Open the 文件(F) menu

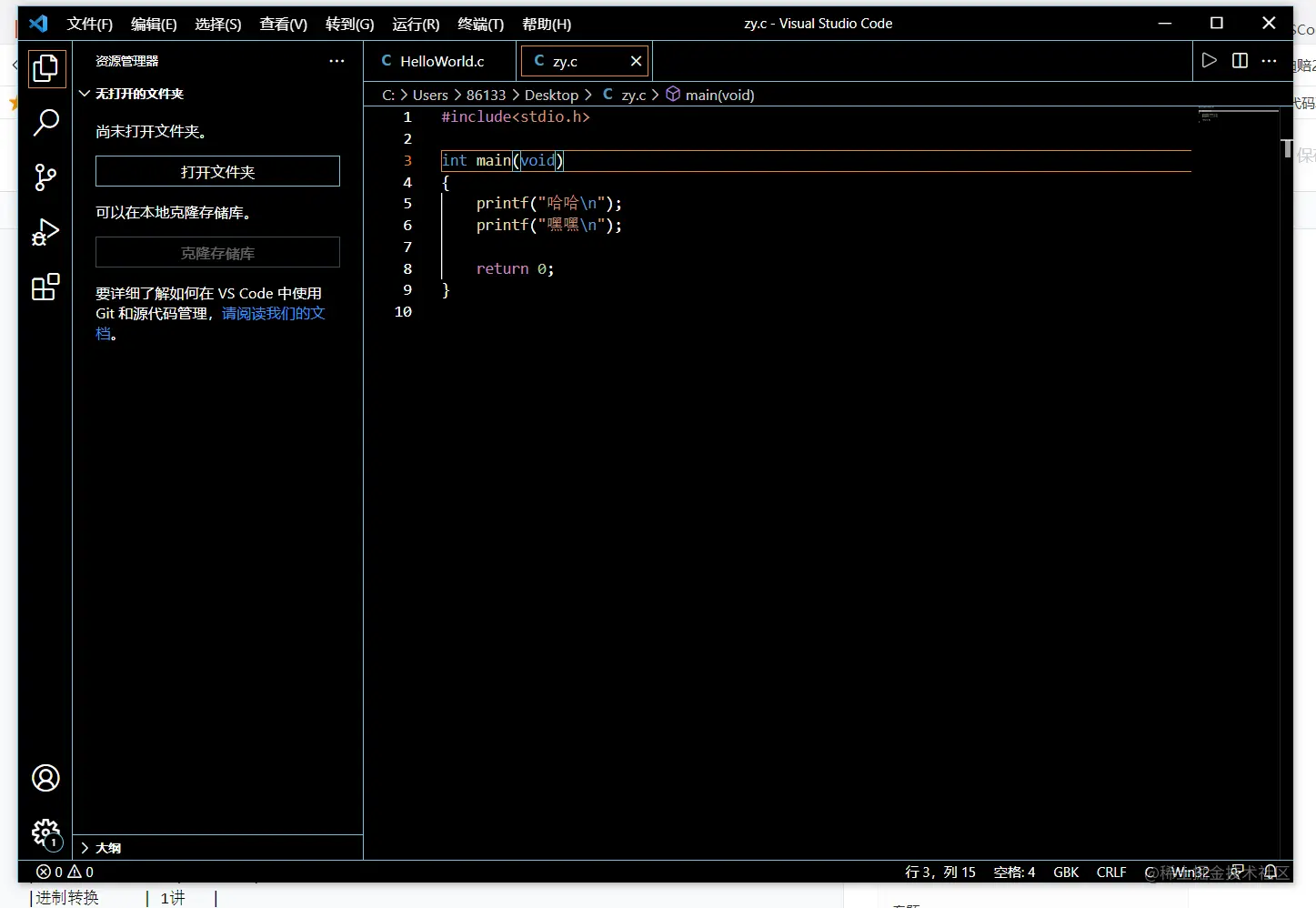point(89,24)
